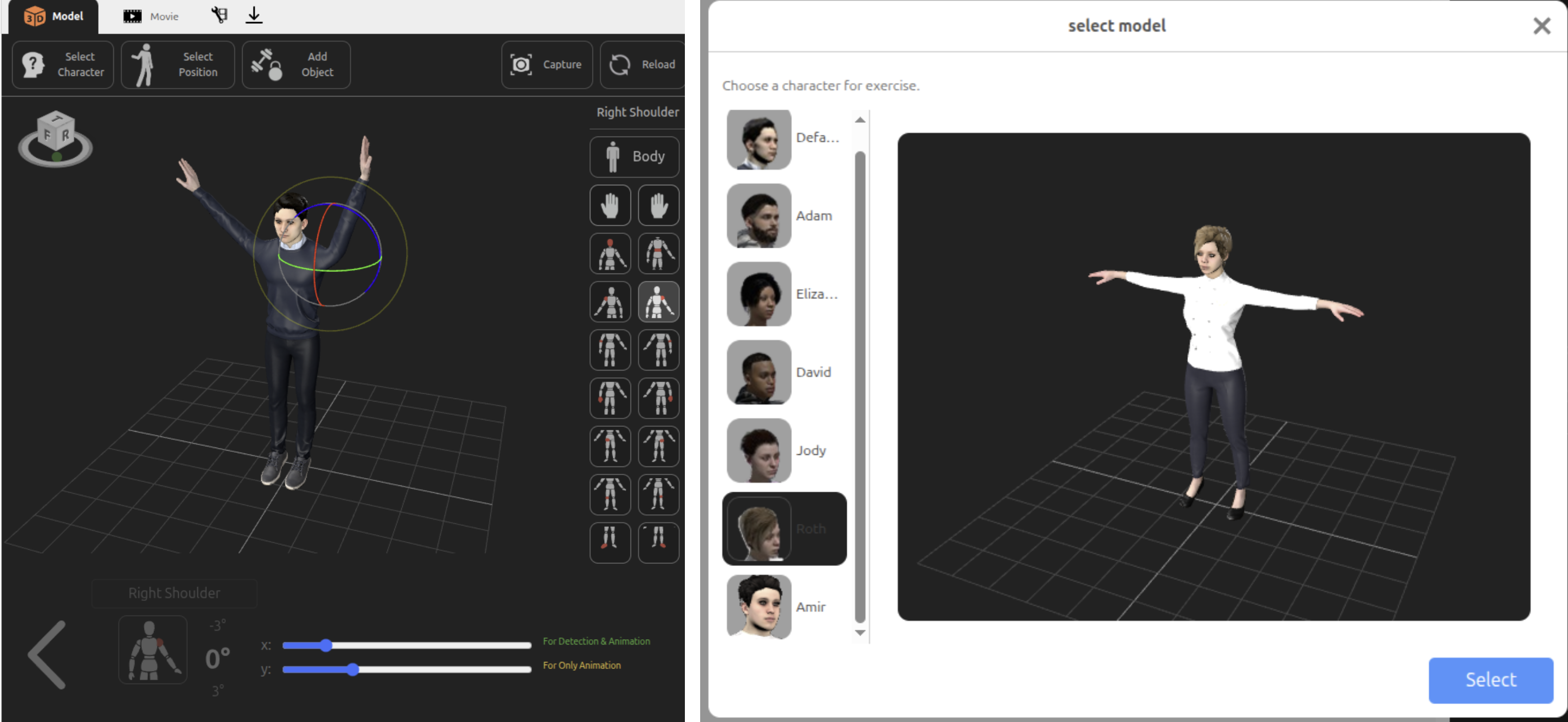The width and height of the screenshot is (1568, 722).
Task: Click the Add Object button
Action: pyautogui.click(x=296, y=64)
